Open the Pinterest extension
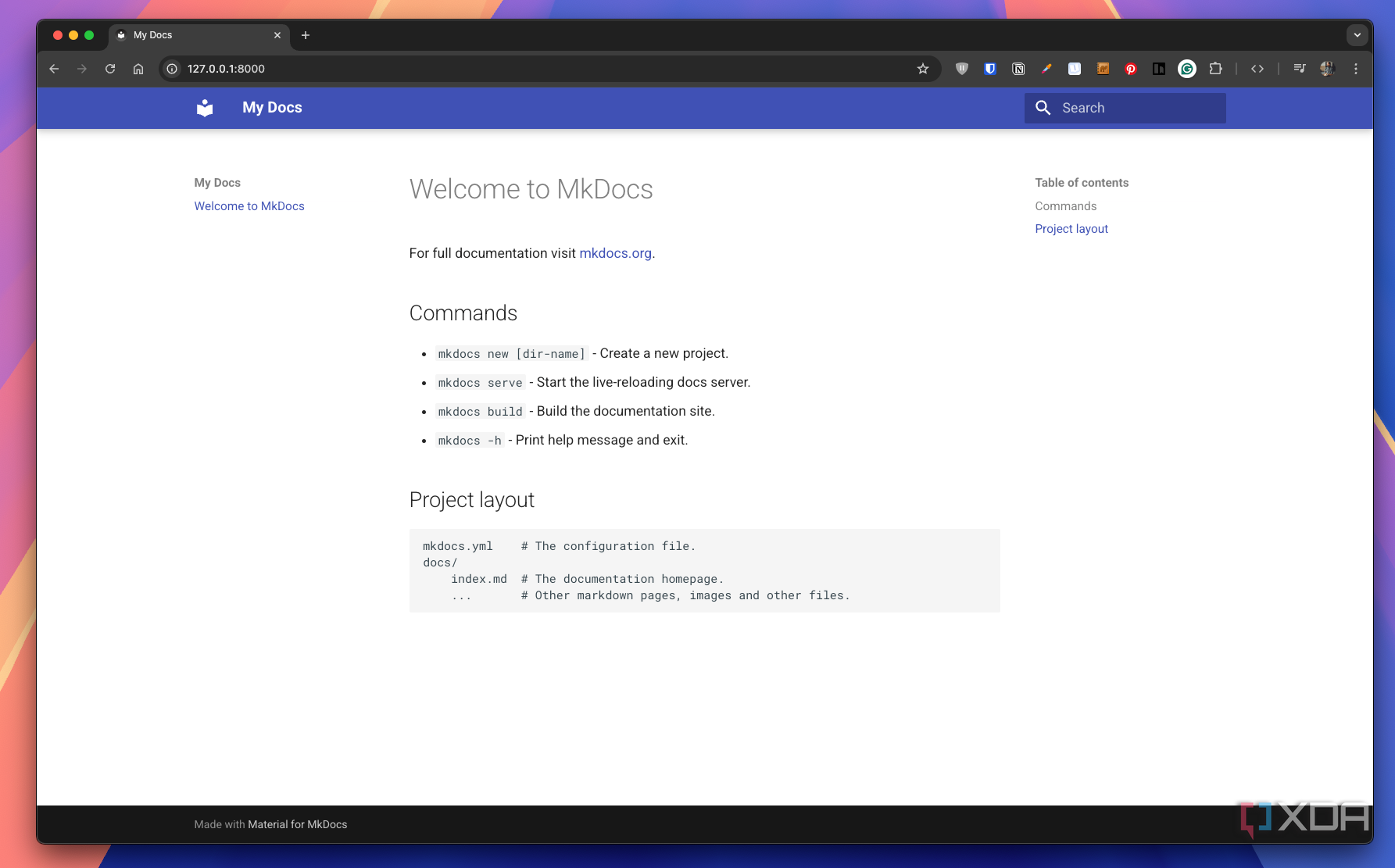Viewport: 1395px width, 868px height. tap(1131, 69)
